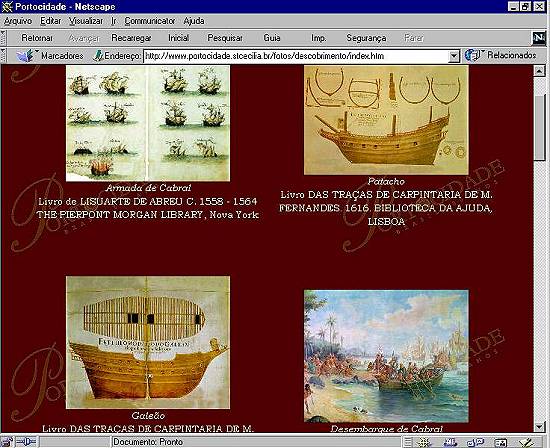This screenshot has width=550, height=448.
Task: Open the Communicator menu
Action: tap(150, 21)
